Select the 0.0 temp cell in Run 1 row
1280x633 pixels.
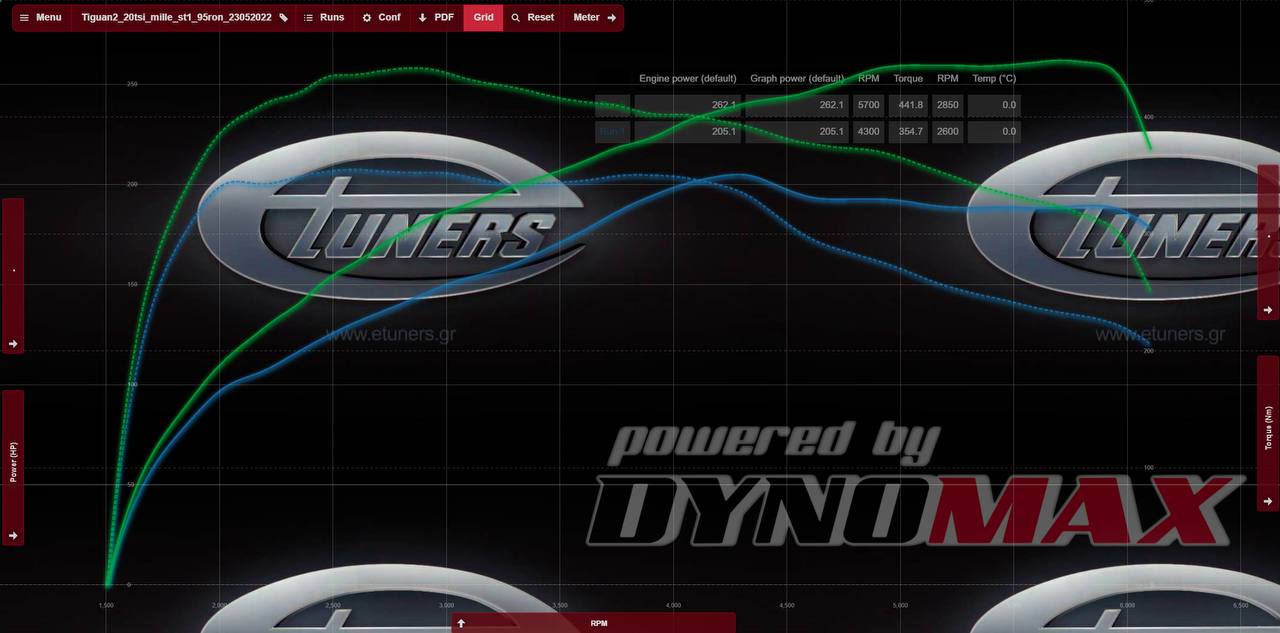[994, 131]
